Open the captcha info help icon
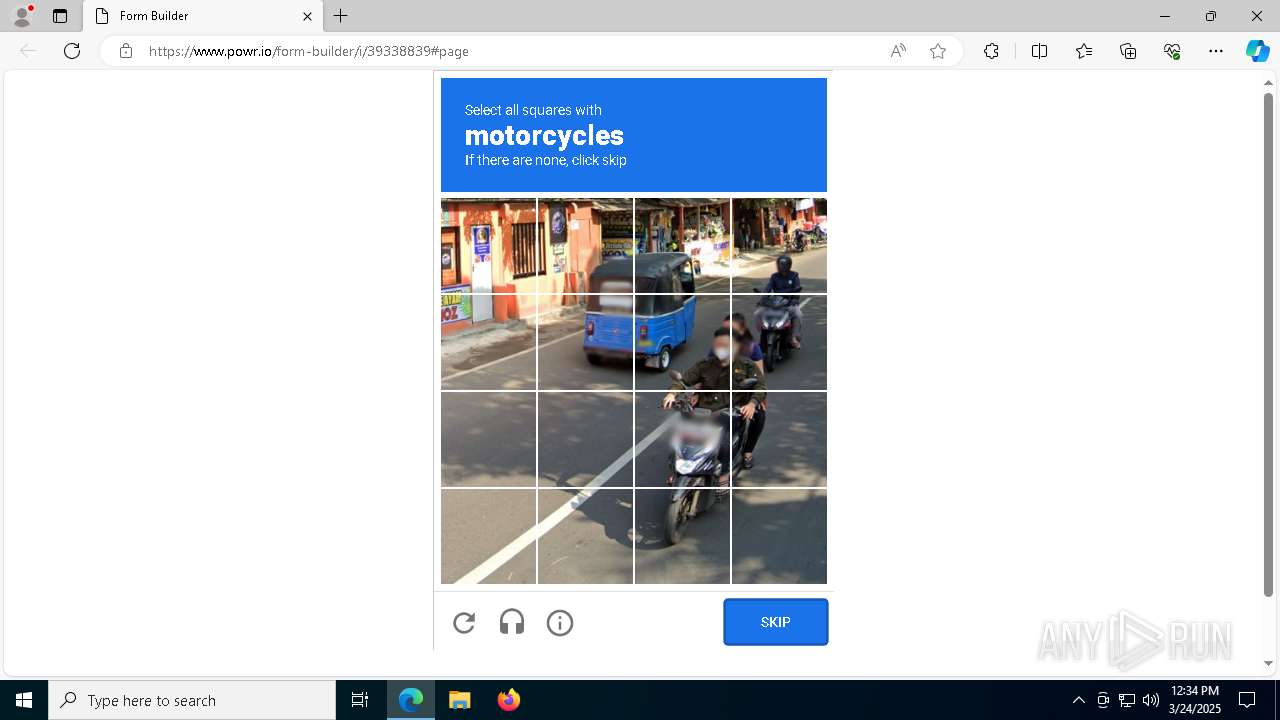Image resolution: width=1280 pixels, height=720 pixels. click(560, 623)
